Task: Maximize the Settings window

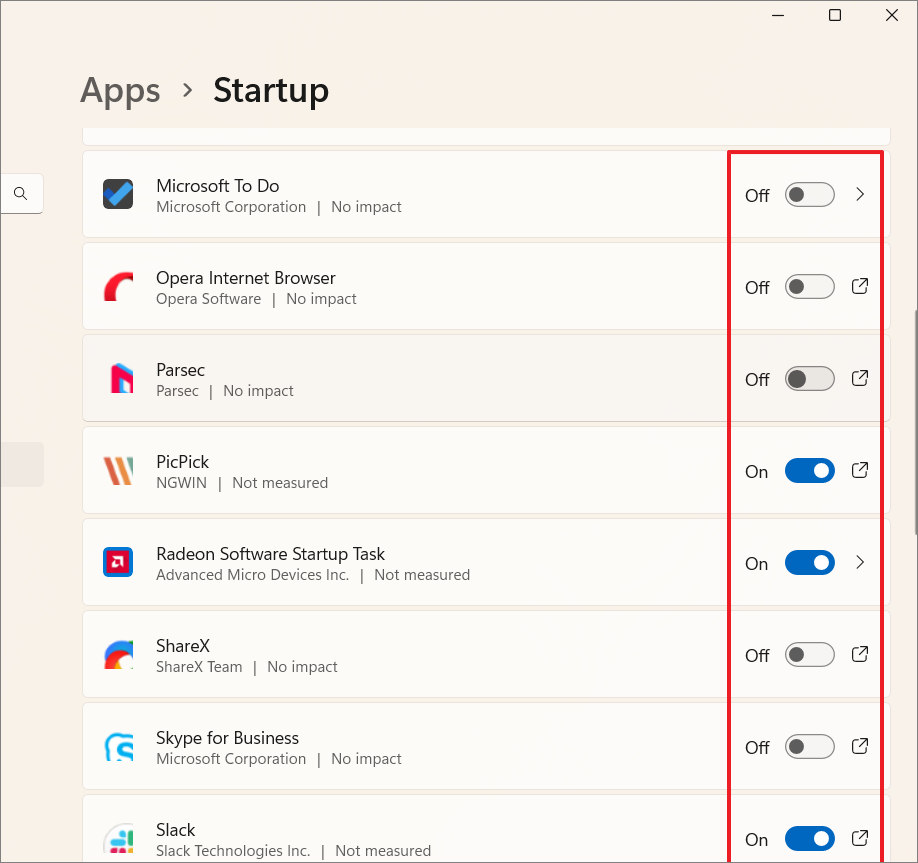Action: [835, 15]
